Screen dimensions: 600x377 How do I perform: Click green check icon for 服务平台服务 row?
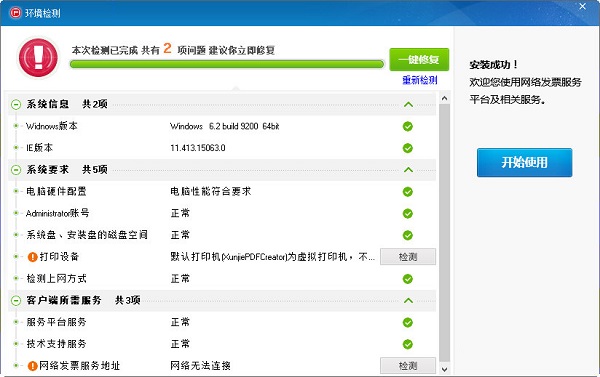coord(408,323)
